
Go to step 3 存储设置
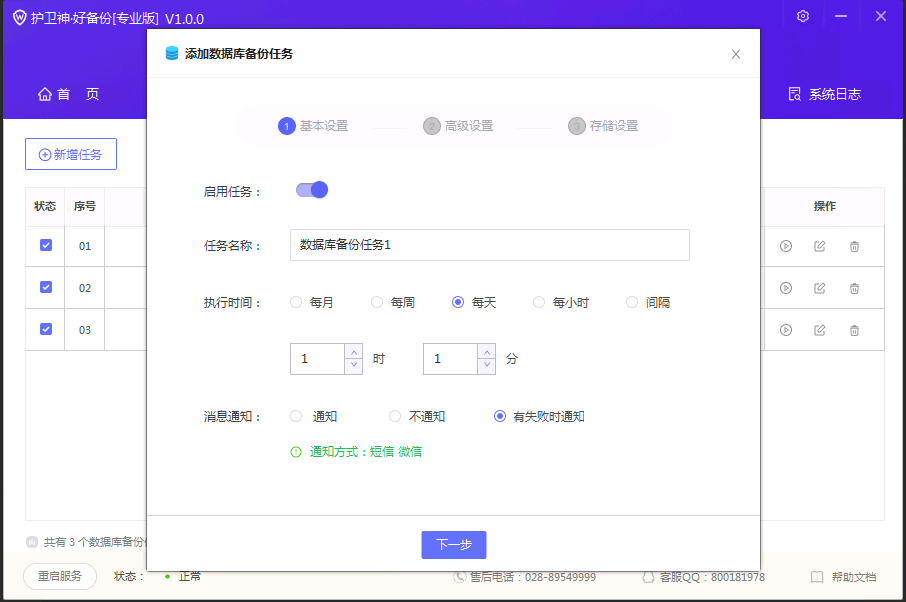coord(603,126)
